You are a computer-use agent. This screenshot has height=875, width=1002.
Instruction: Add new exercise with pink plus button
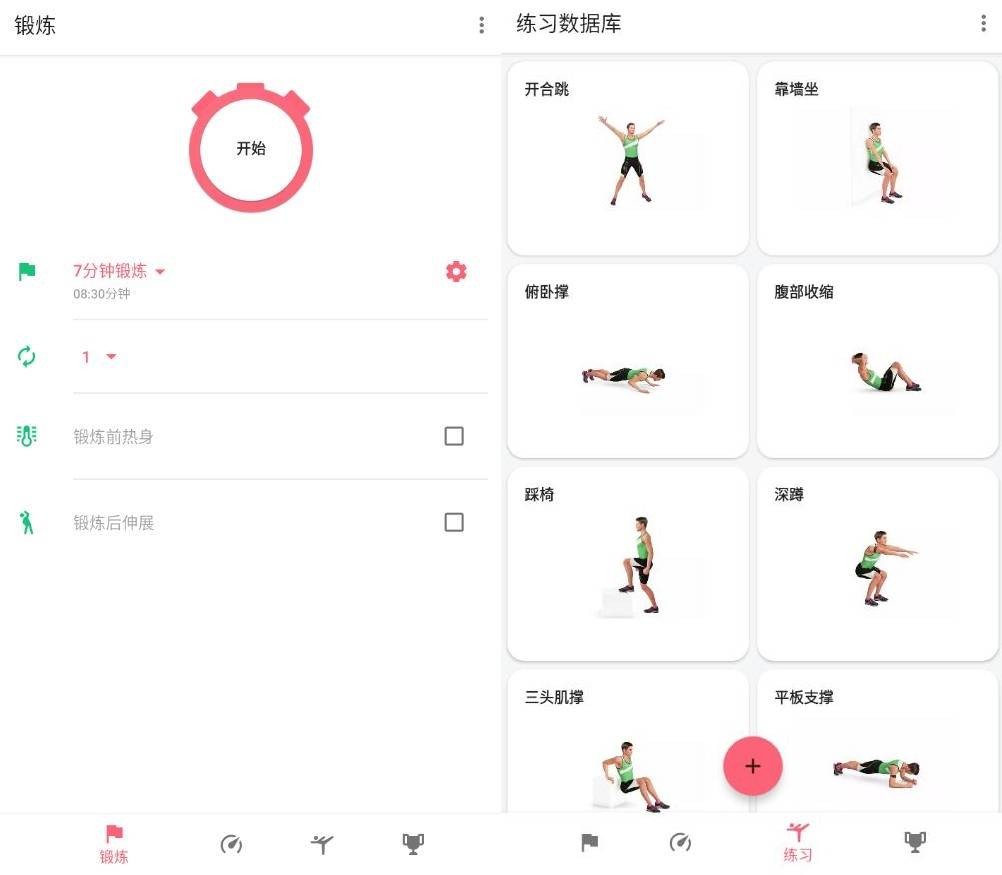[753, 766]
